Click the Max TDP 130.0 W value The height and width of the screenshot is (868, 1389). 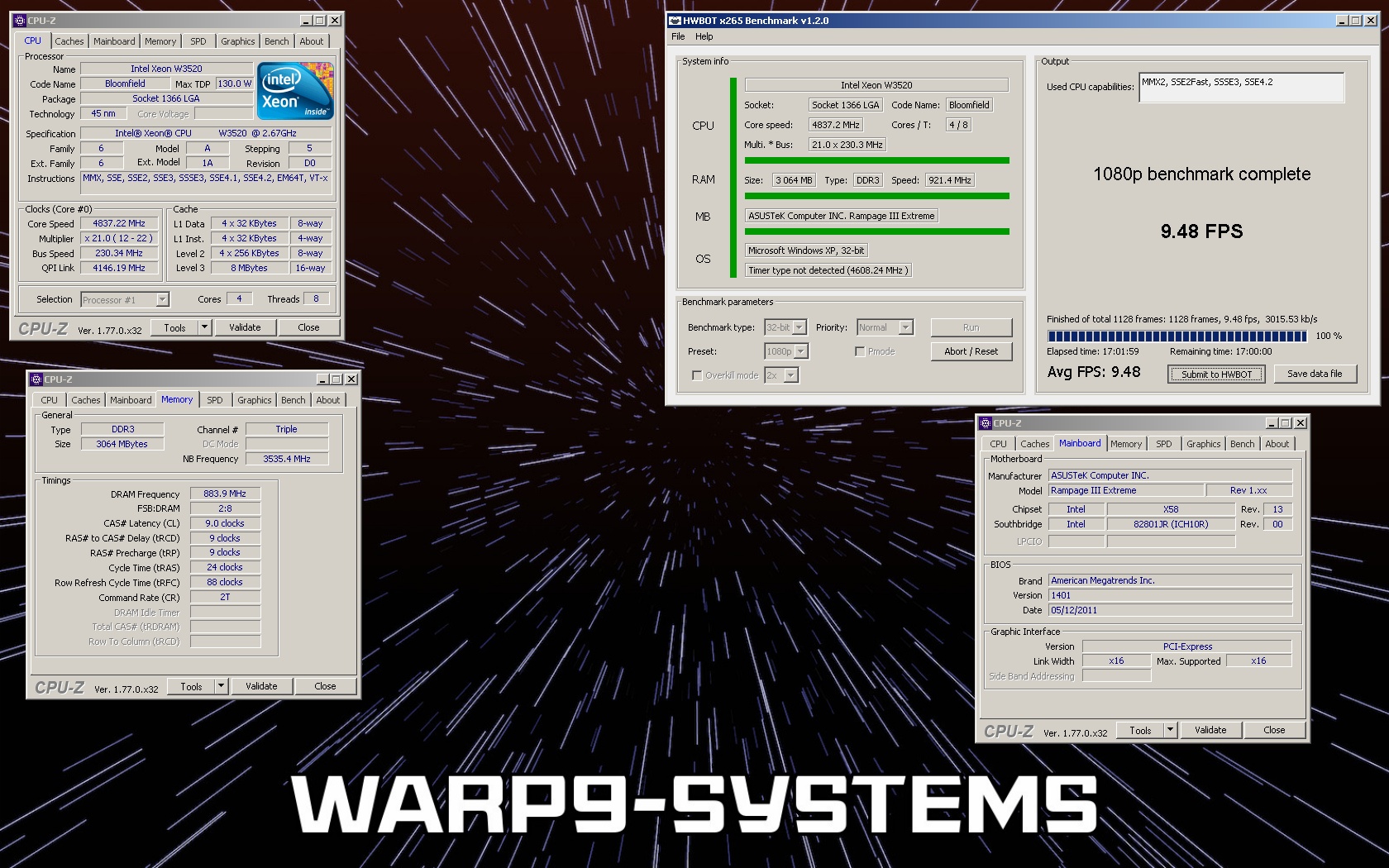pos(235,83)
